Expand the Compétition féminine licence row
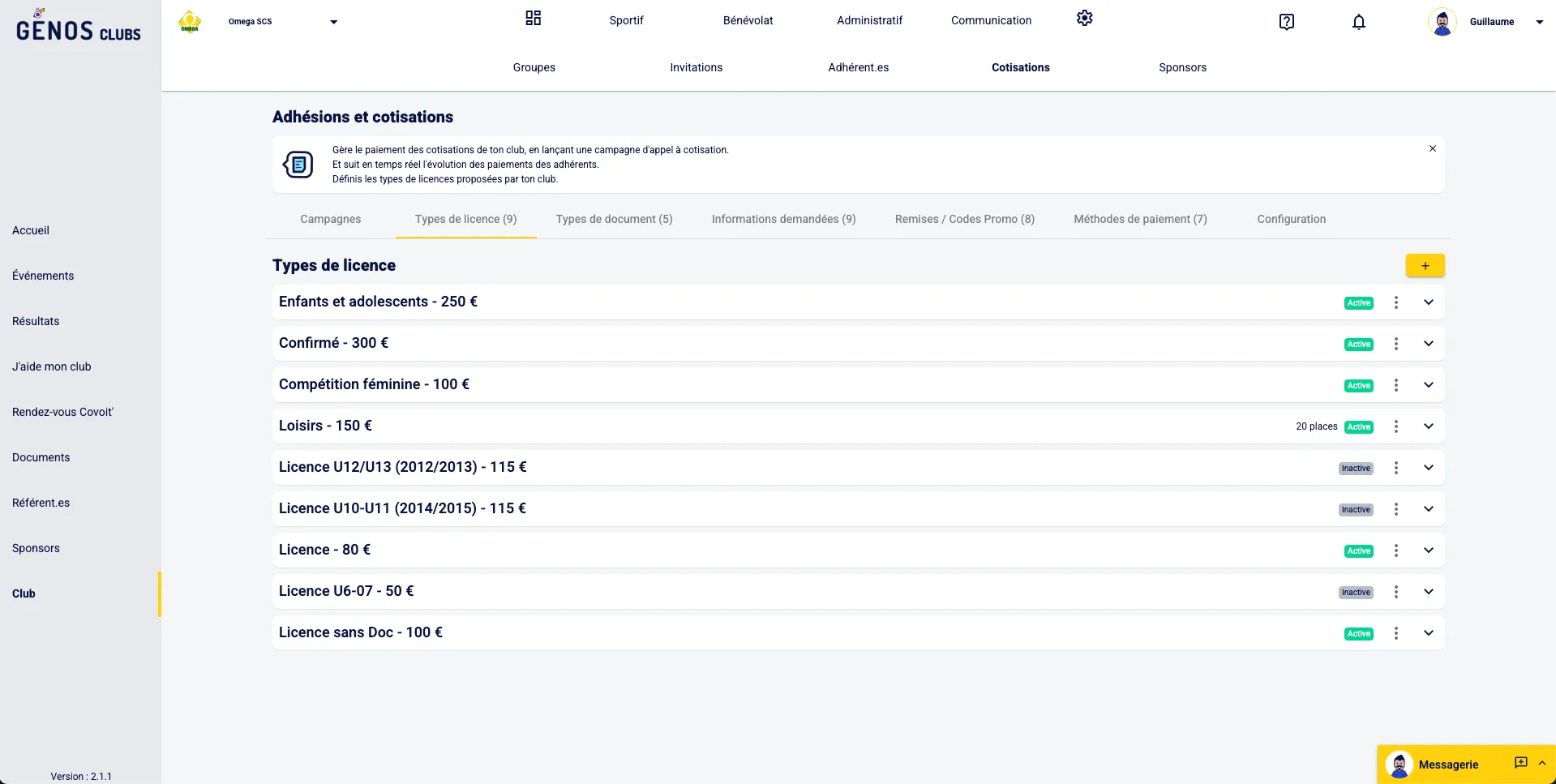1556x784 pixels. point(1428,385)
